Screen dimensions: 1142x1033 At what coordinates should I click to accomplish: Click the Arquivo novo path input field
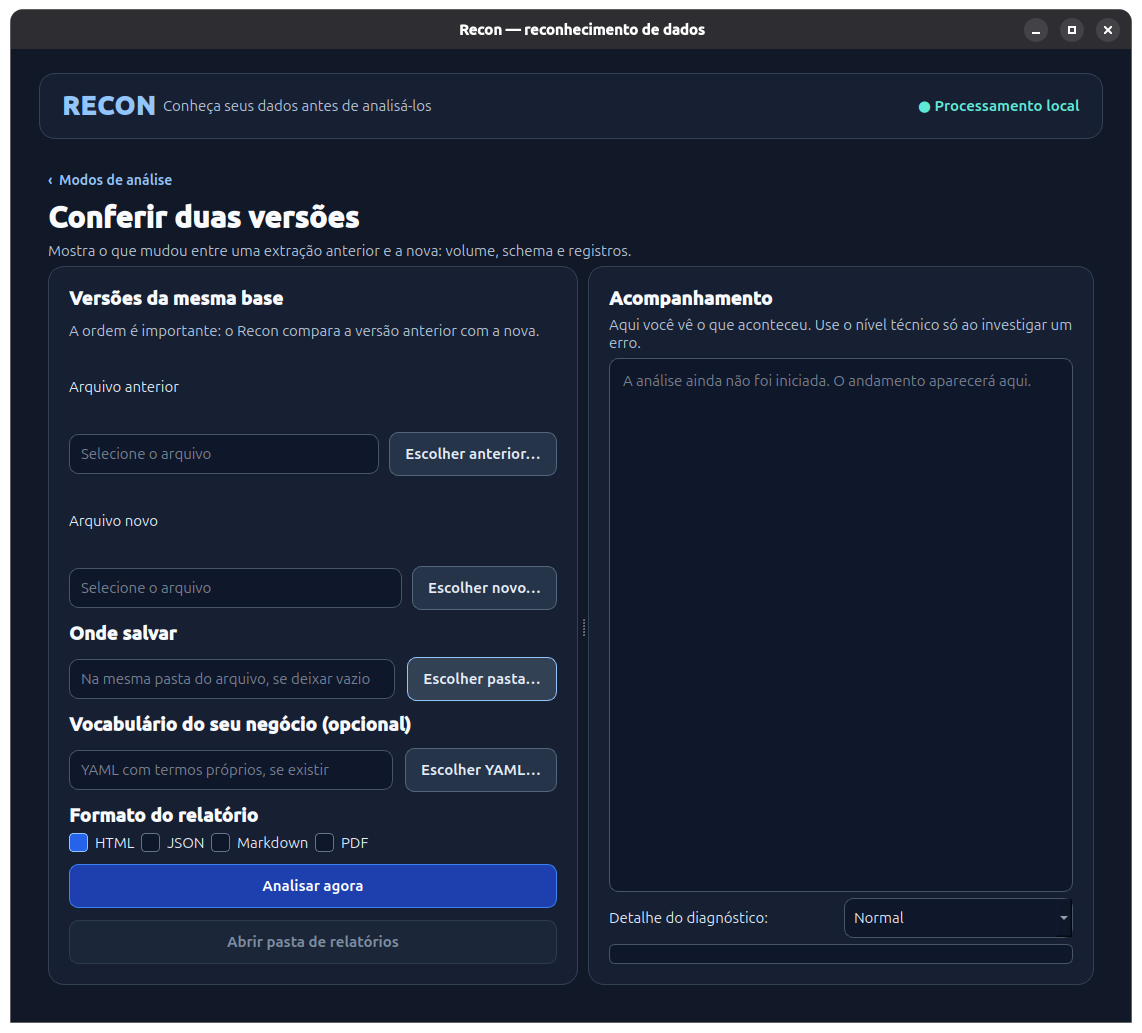(235, 588)
